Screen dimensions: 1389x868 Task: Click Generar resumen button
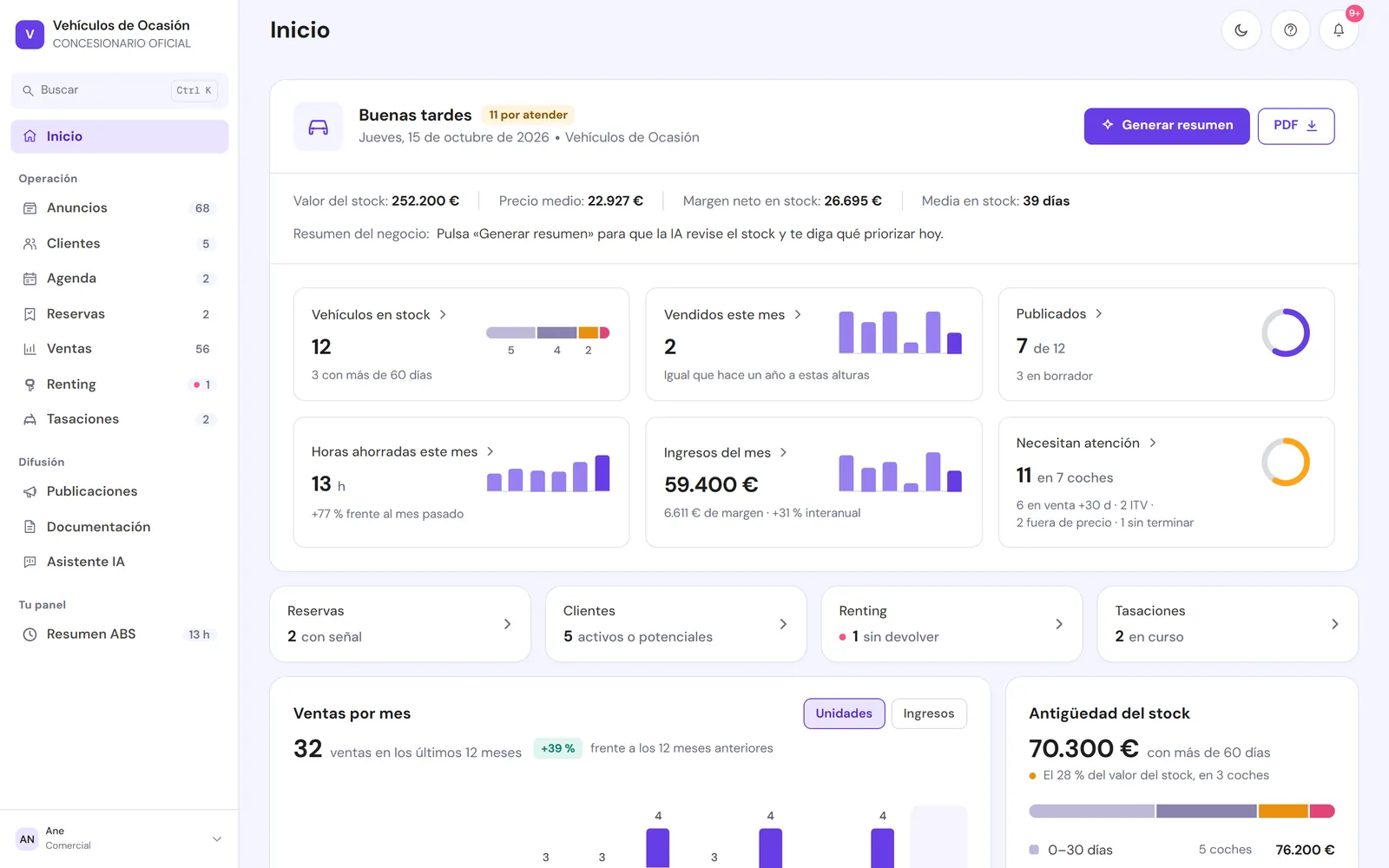(1167, 126)
